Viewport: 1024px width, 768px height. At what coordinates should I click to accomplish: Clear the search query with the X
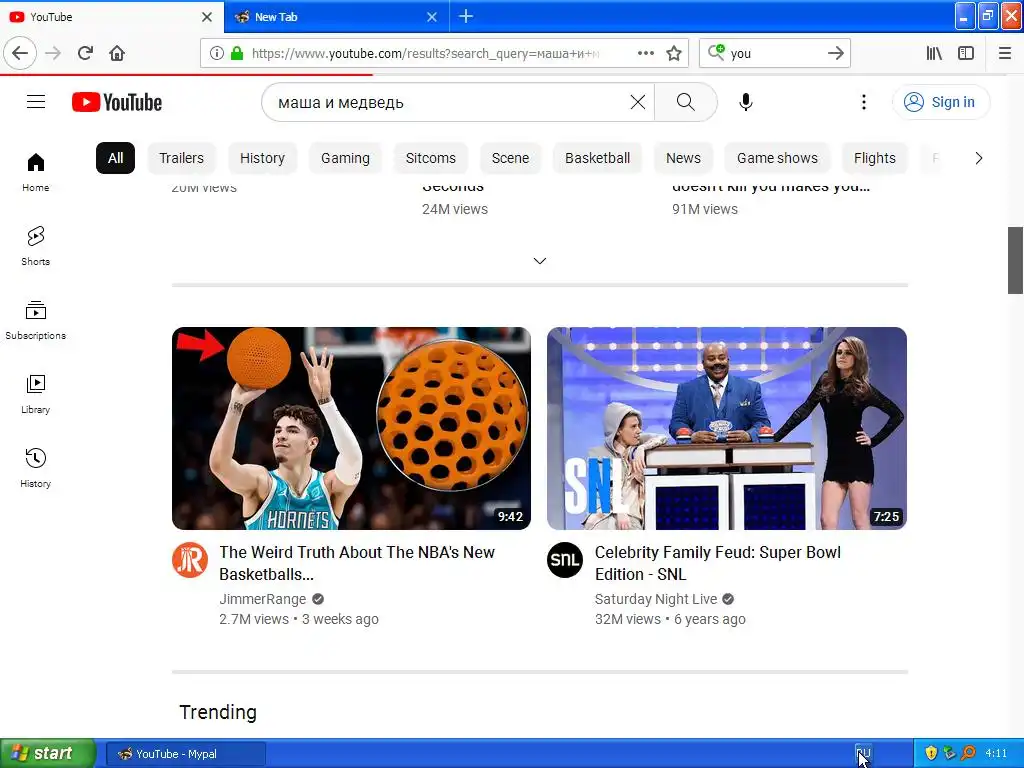[x=637, y=102]
